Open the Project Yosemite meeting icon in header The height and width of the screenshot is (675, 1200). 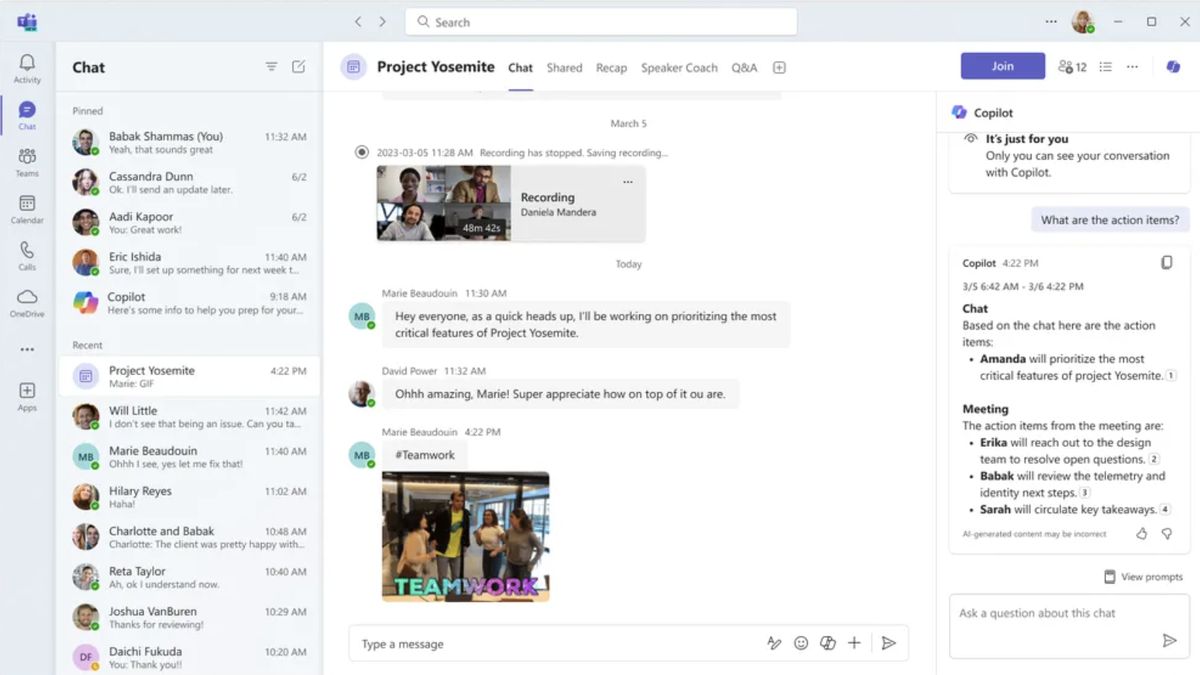pyautogui.click(x=353, y=67)
